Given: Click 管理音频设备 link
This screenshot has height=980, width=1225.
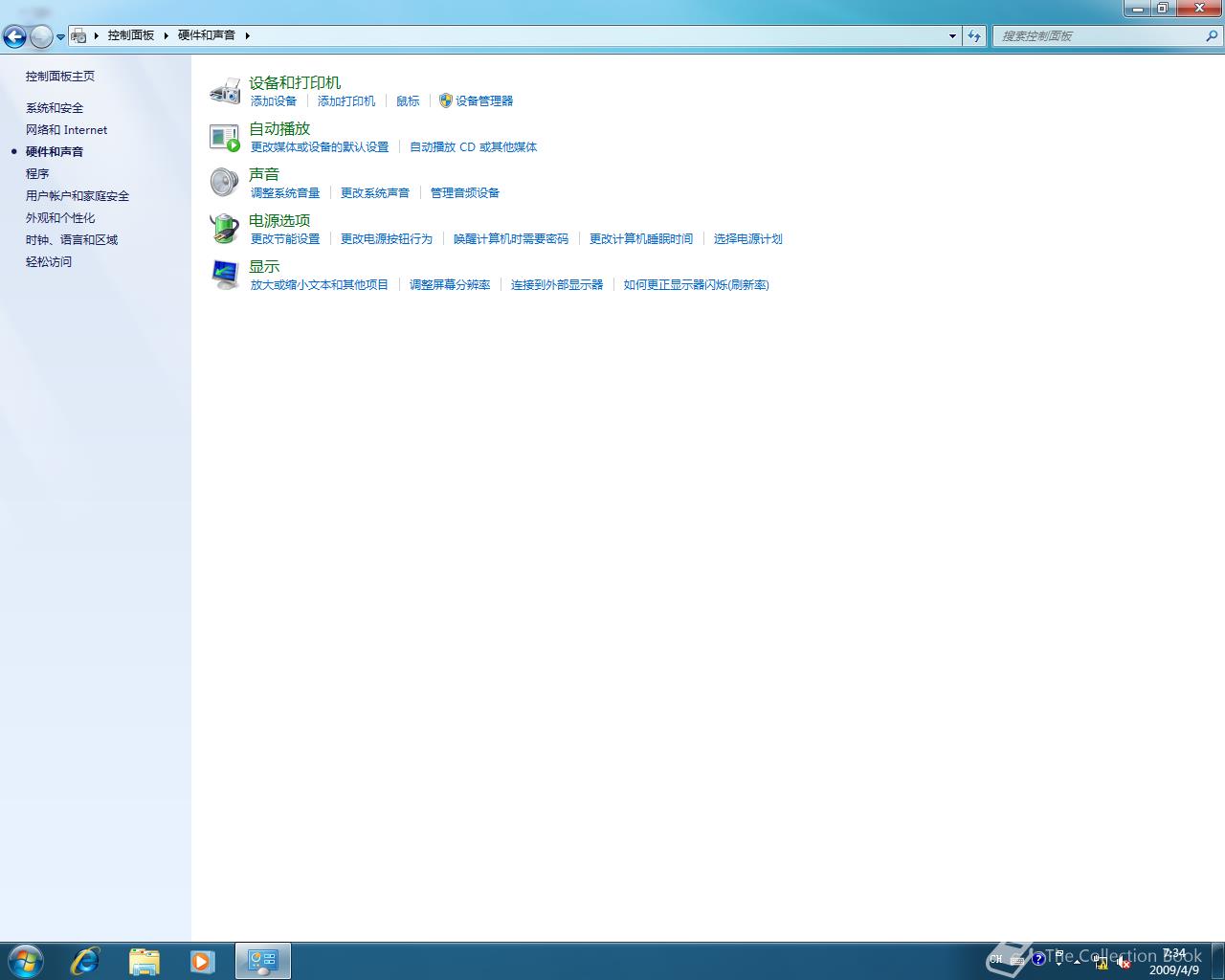Looking at the screenshot, I should click(465, 193).
